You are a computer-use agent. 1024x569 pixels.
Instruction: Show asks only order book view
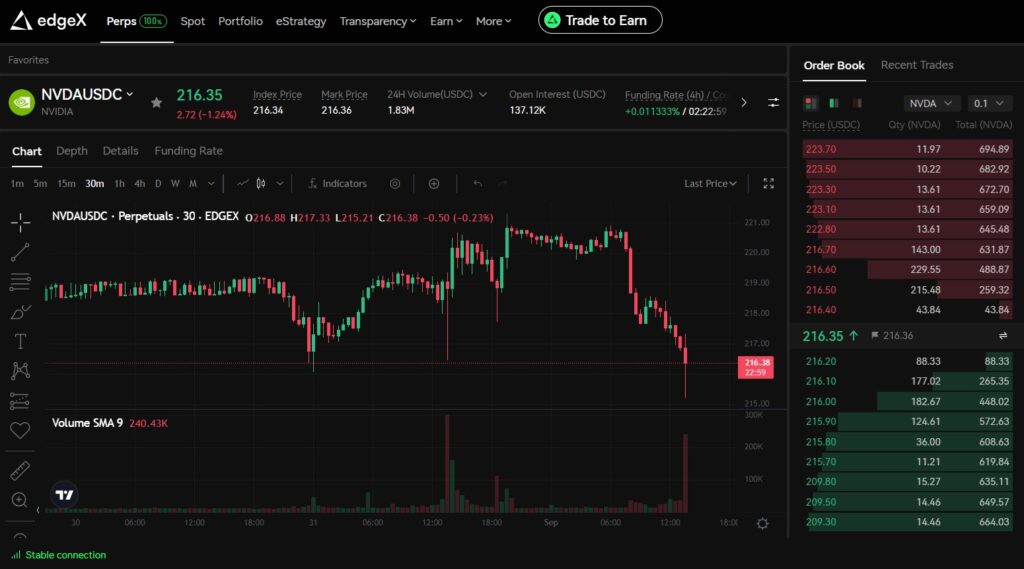click(857, 103)
